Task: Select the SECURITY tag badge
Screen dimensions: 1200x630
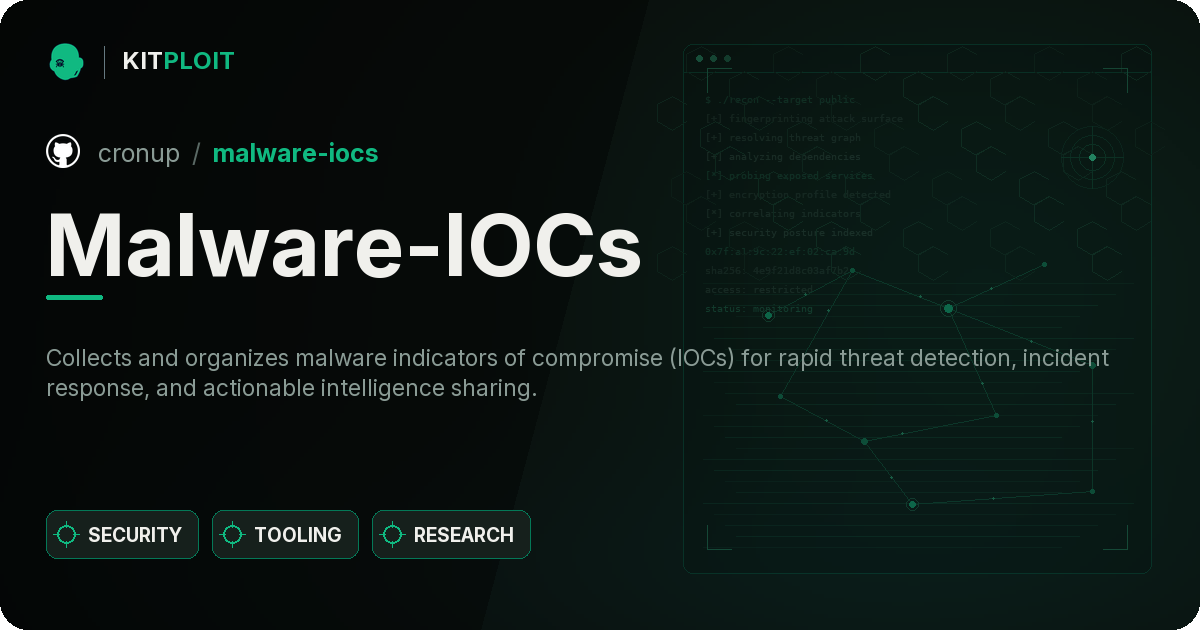Action: pyautogui.click(x=122, y=535)
